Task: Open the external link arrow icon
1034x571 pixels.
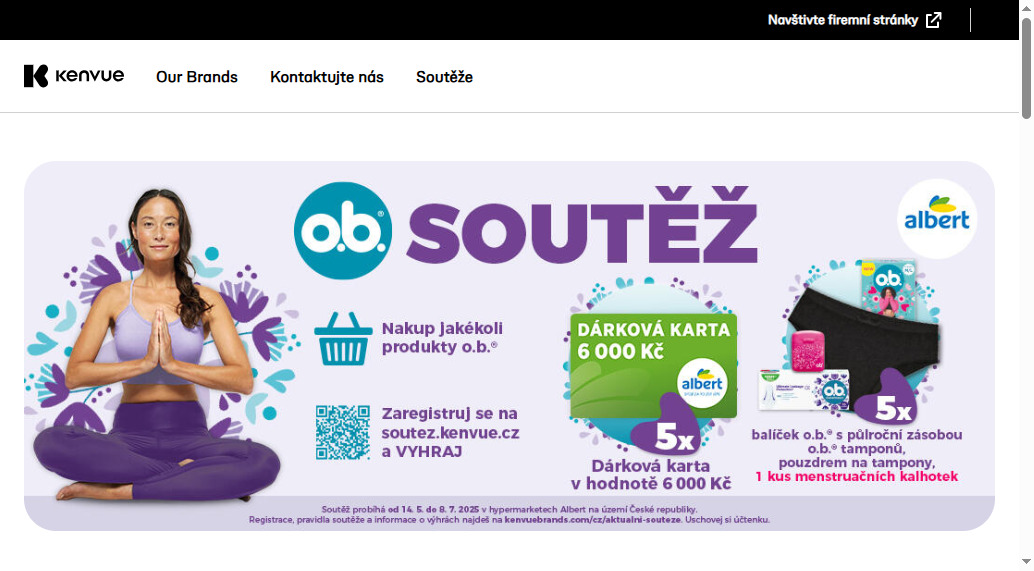Action: point(934,20)
